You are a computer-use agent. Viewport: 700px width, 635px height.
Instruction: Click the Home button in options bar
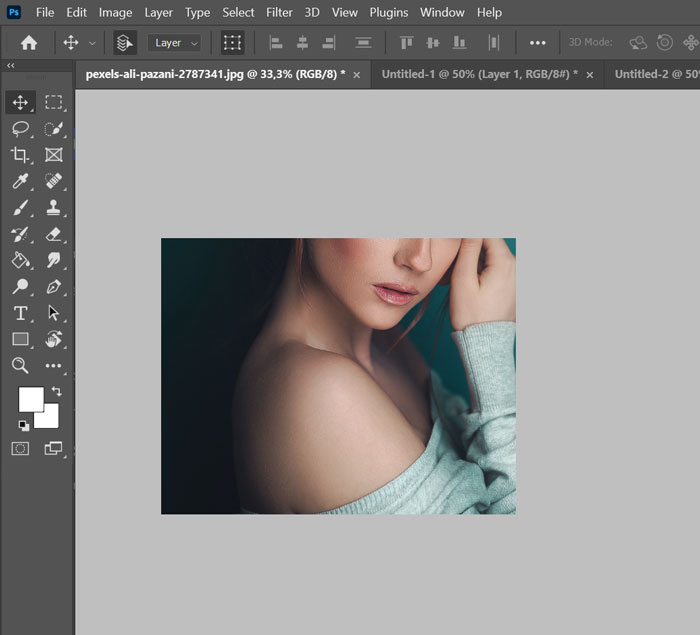coord(29,43)
